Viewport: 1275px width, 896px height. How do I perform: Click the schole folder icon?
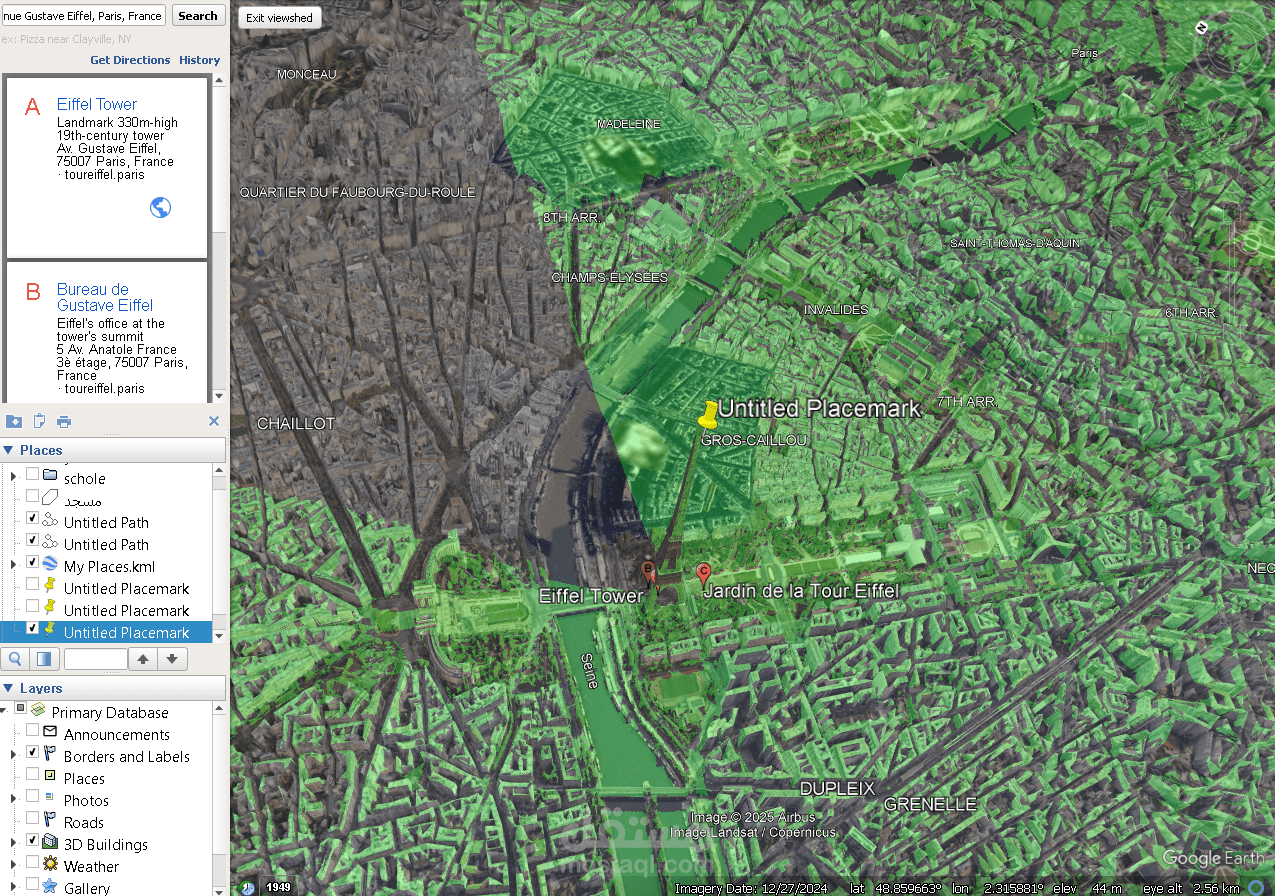50,475
